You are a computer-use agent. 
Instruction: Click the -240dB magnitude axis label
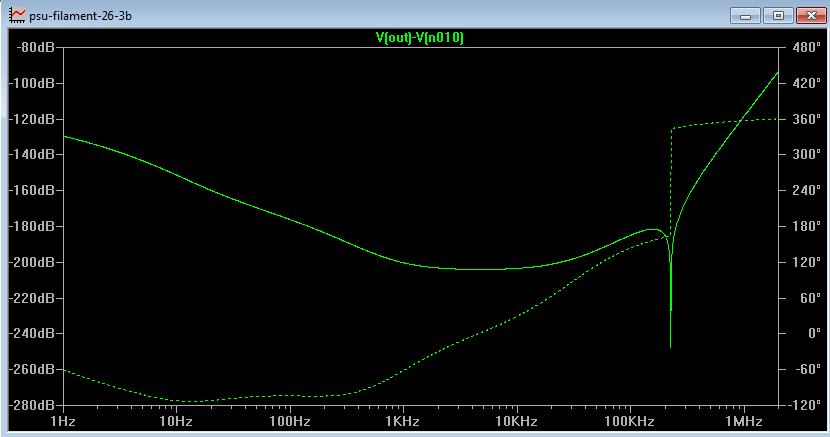point(32,333)
